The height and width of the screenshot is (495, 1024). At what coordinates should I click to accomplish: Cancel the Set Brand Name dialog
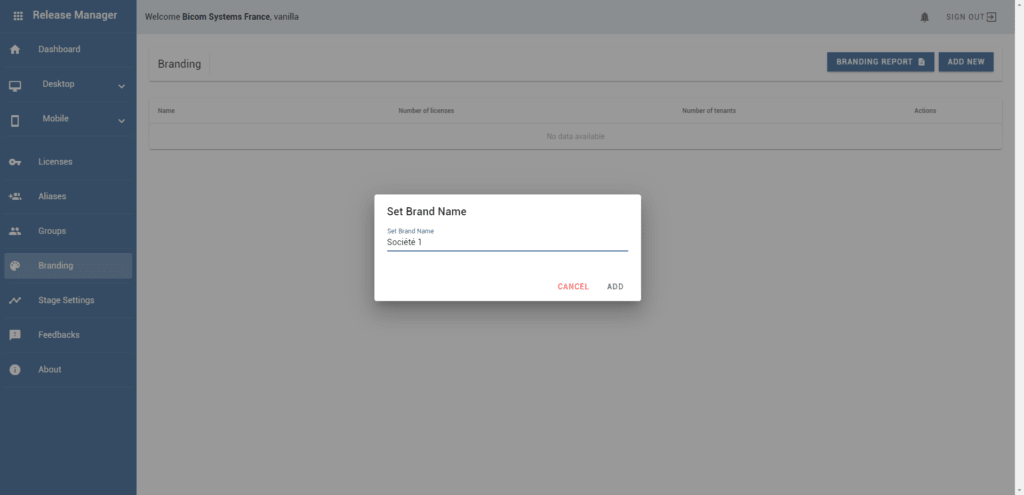click(573, 287)
